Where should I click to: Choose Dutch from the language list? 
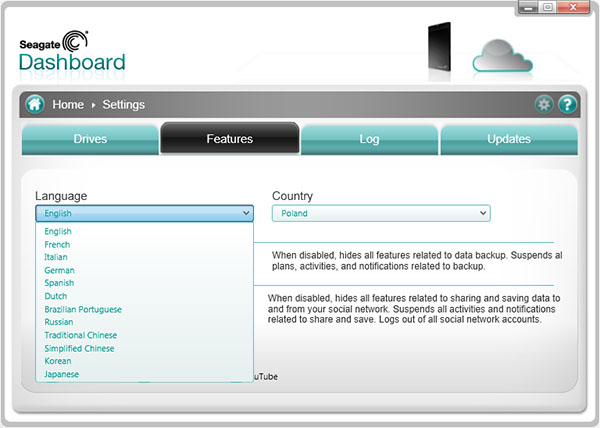pos(145,296)
